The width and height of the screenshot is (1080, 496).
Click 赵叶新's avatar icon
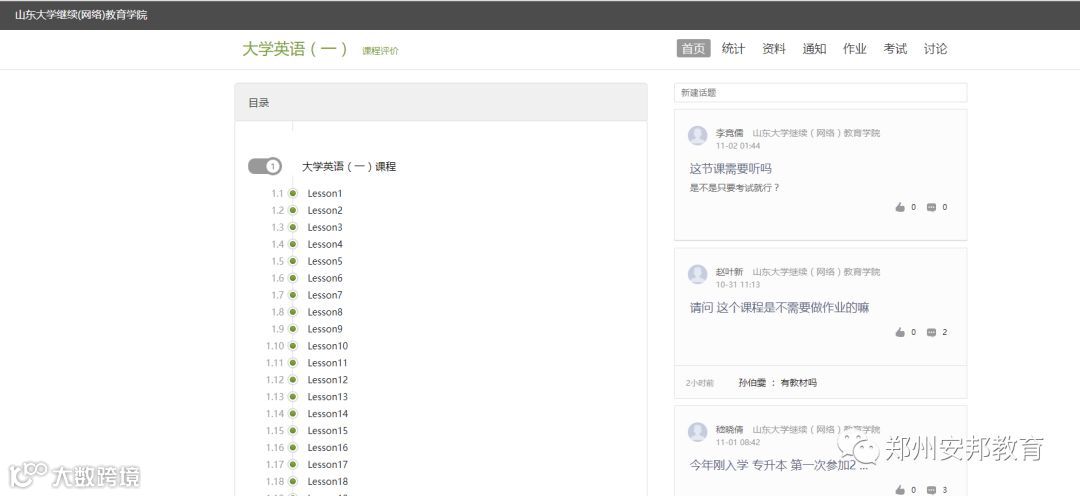(x=698, y=274)
